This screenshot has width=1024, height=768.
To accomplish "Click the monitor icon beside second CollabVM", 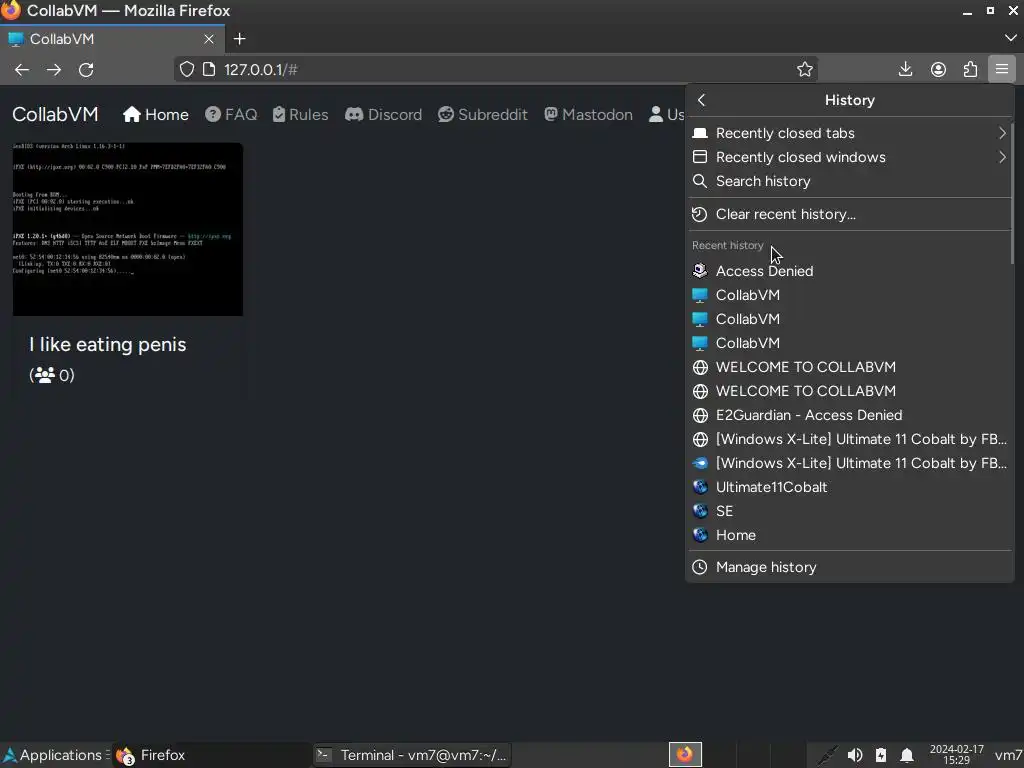I will [x=700, y=319].
